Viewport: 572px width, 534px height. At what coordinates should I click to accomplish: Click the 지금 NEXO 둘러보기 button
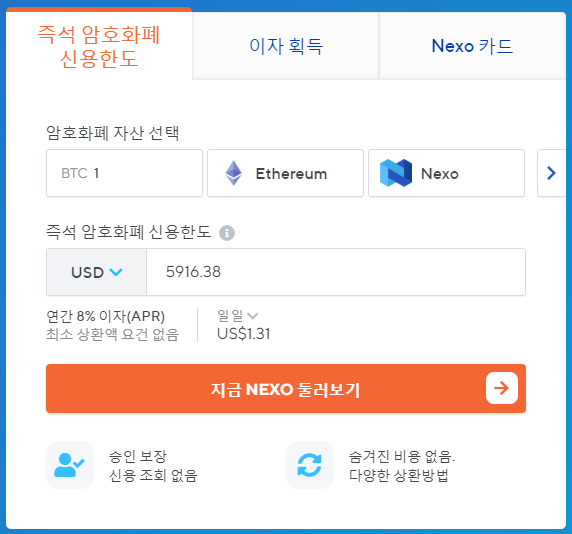[x=286, y=388]
